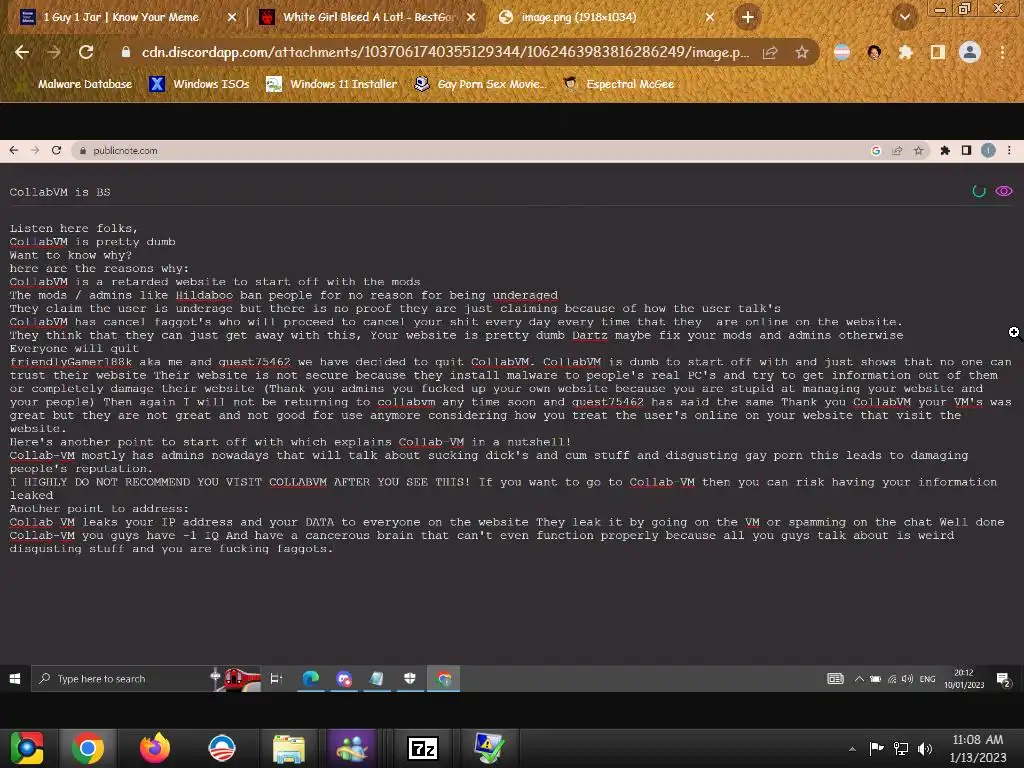The width and height of the screenshot is (1024, 768).
Task: Open the network icon in the bottom tray
Action: tap(901, 748)
